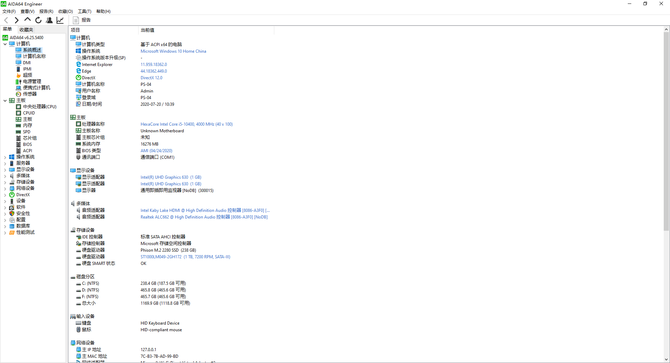Click the 数据库 icon in tree
This screenshot has width=670, height=363.
[12, 226]
